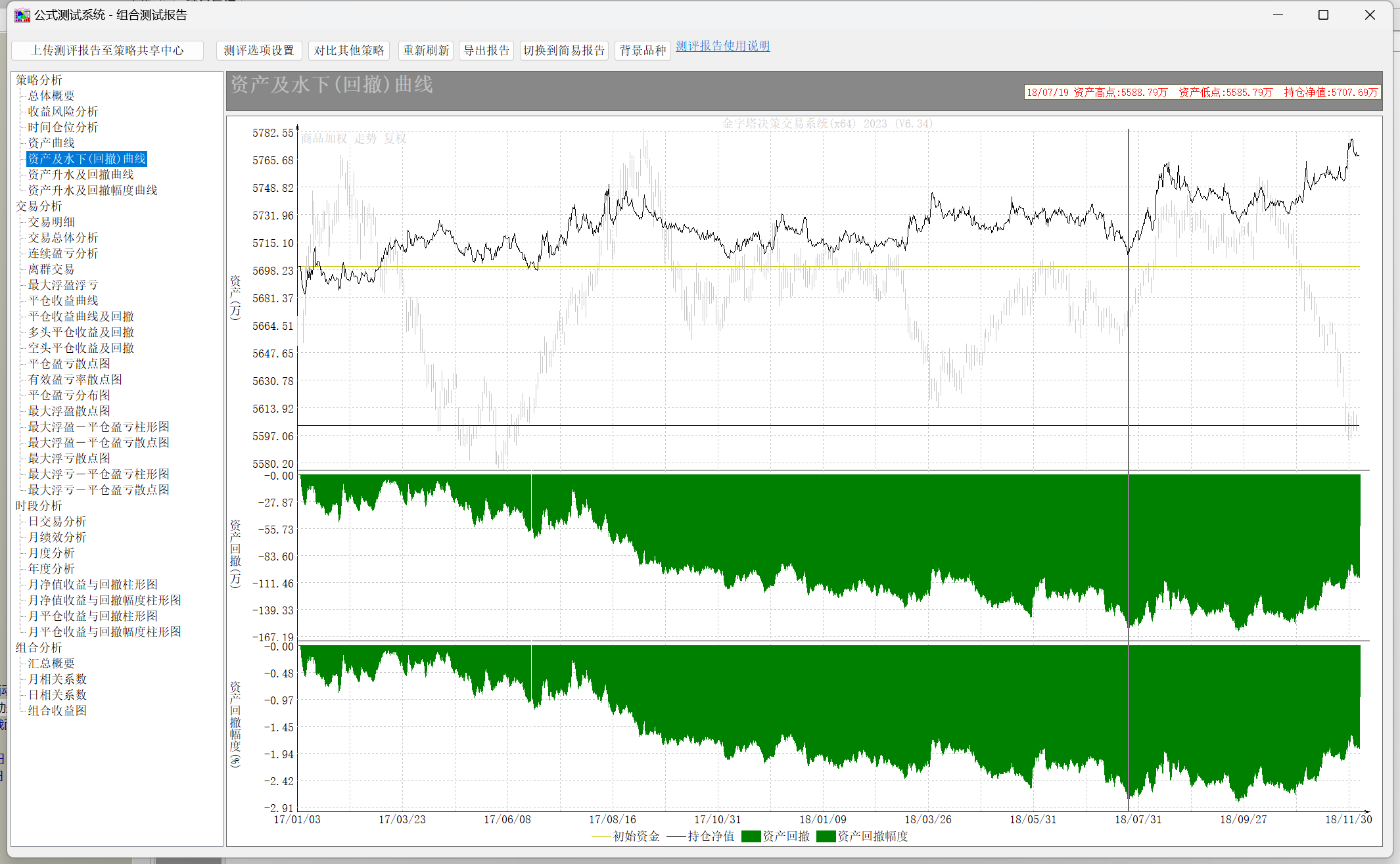Open 最大浮亏－平仓盈亏柱形图 item
This screenshot has height=864, width=1400.
(x=99, y=474)
